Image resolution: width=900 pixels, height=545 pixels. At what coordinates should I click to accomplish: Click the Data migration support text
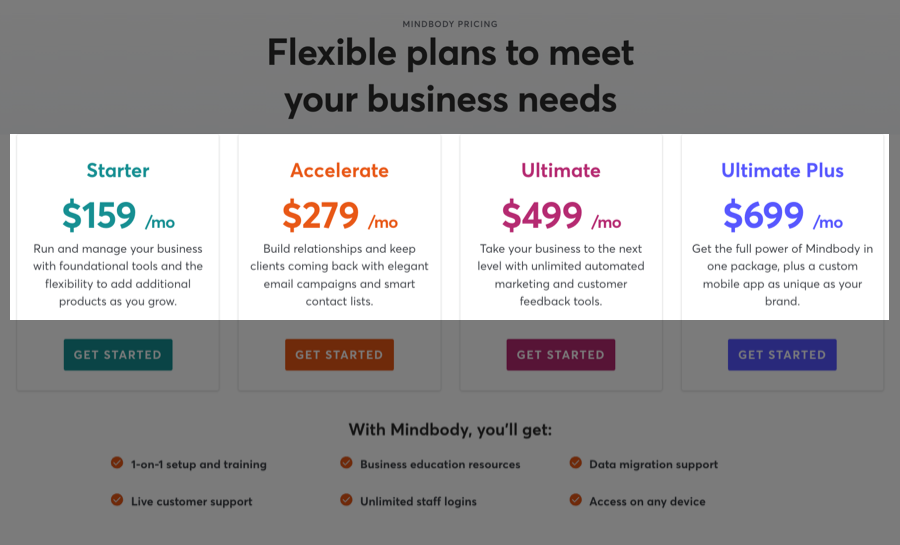coord(653,464)
